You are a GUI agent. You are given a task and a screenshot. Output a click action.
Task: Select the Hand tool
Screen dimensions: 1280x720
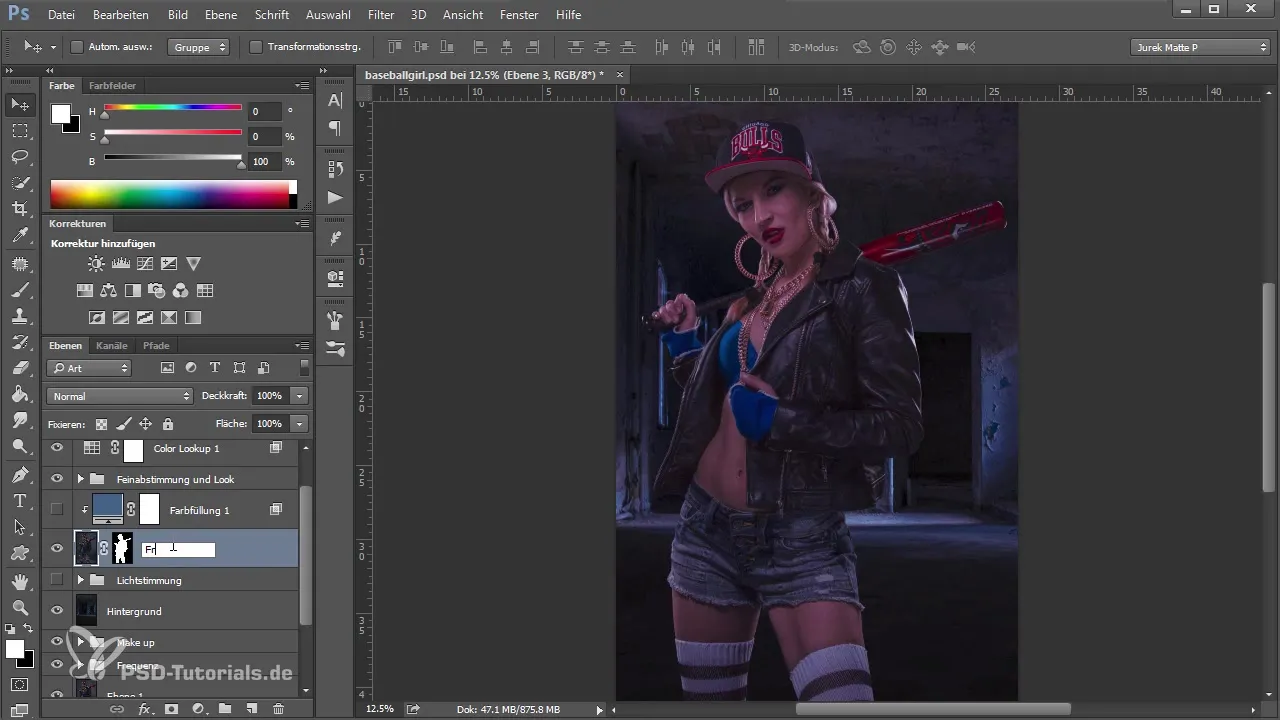[x=19, y=581]
